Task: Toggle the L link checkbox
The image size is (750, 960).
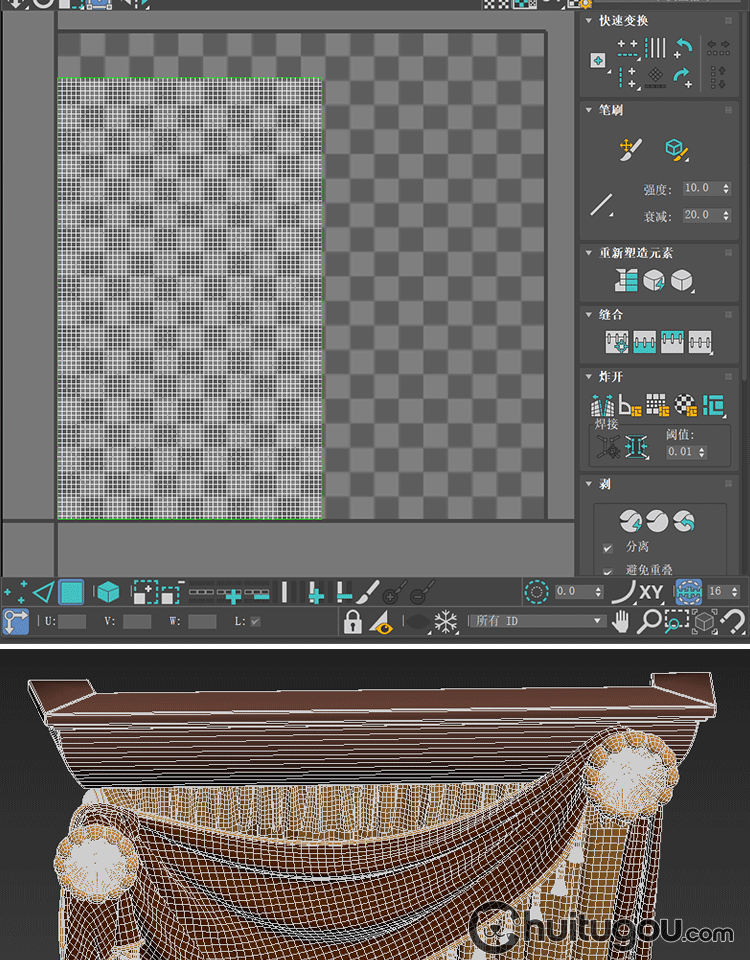Action: (255, 622)
